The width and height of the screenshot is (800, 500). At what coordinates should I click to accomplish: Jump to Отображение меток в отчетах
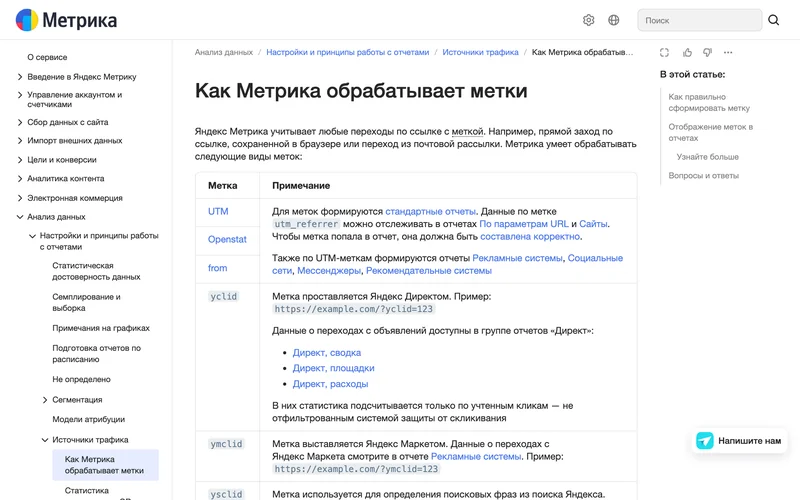(711, 132)
